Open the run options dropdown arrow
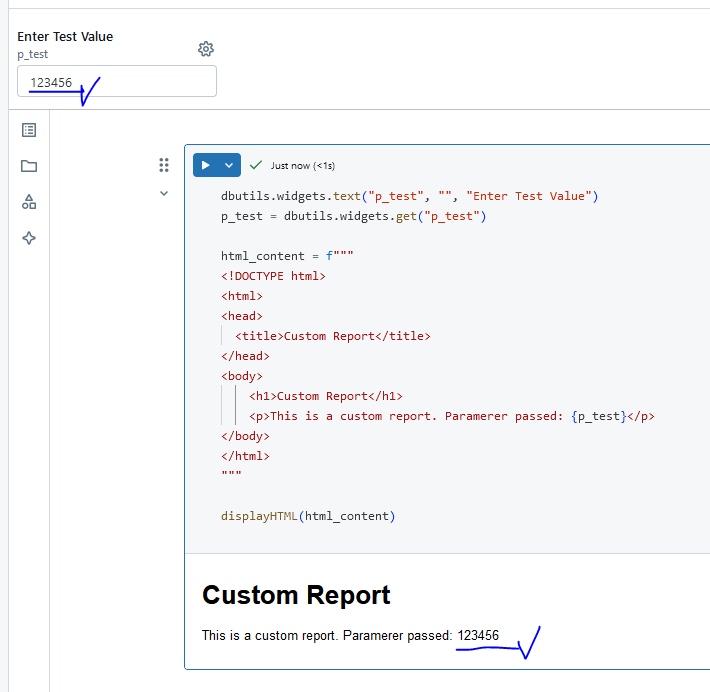 tap(229, 165)
